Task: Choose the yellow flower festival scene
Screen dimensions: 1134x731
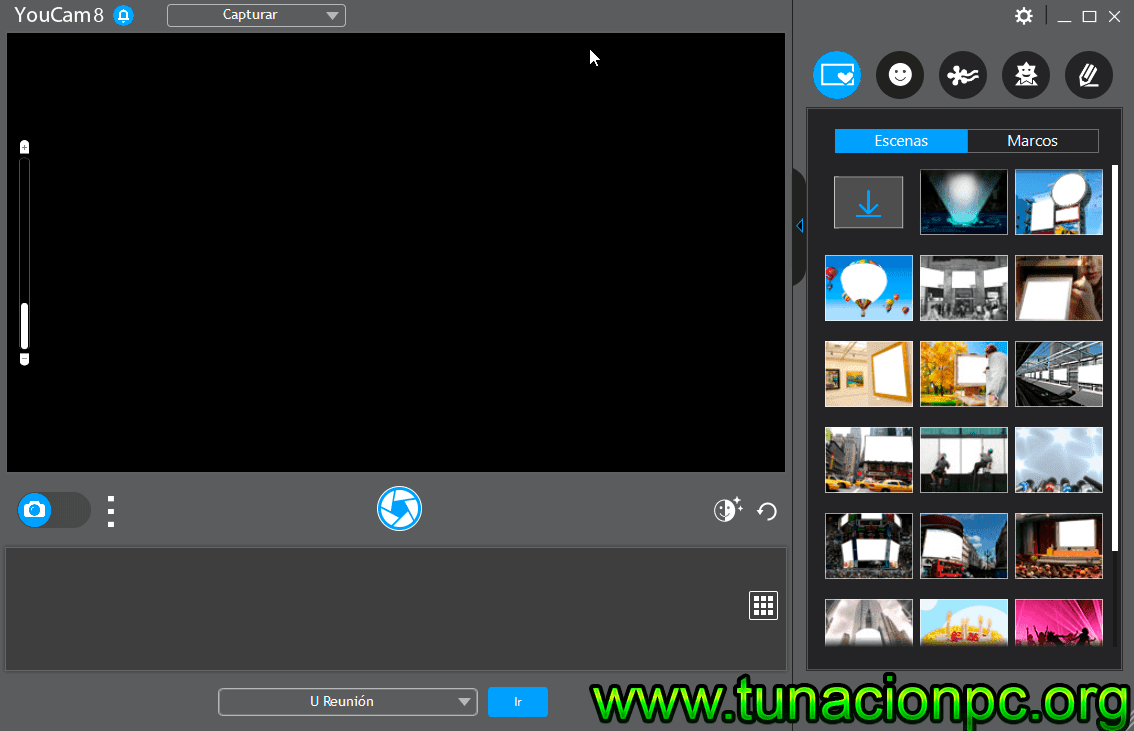Action: pos(963,623)
